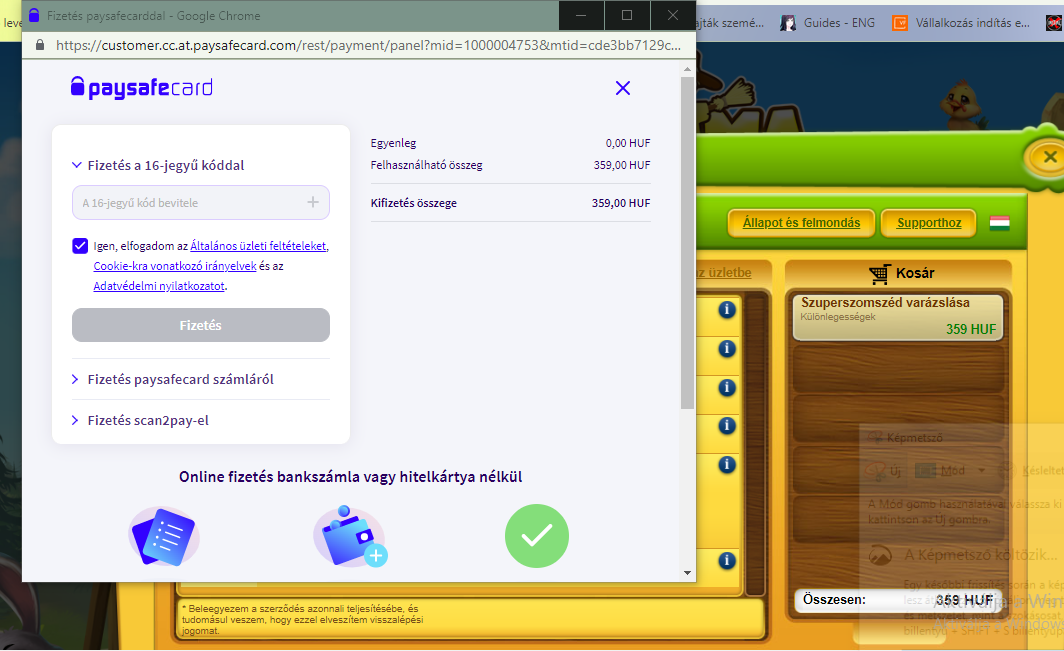Click the grey Fizetés button
This screenshot has width=1064, height=651.
(201, 325)
